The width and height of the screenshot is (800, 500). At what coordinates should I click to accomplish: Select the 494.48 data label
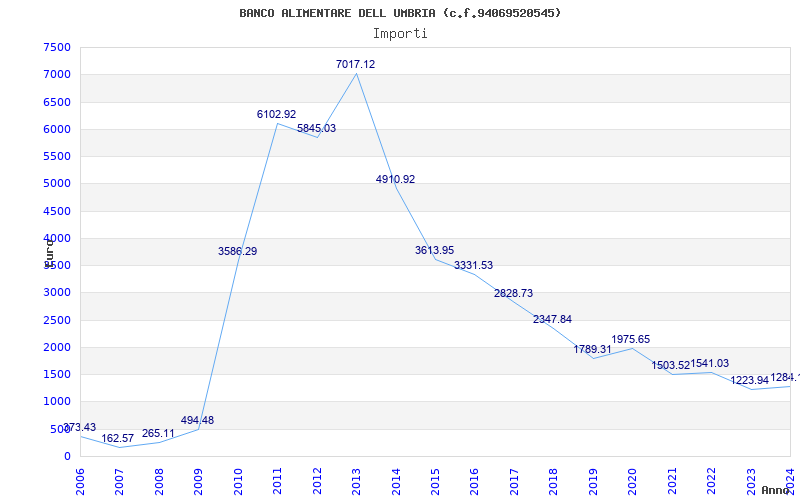[197, 420]
